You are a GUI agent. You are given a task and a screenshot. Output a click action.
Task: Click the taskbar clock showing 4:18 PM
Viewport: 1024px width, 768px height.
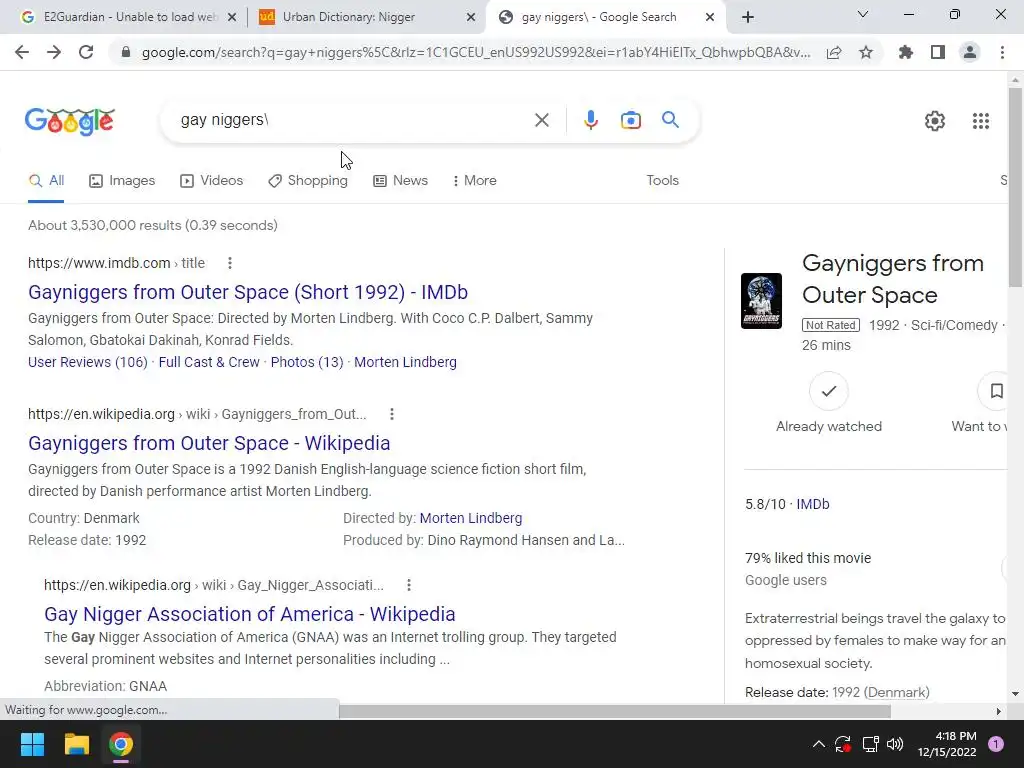[946, 744]
